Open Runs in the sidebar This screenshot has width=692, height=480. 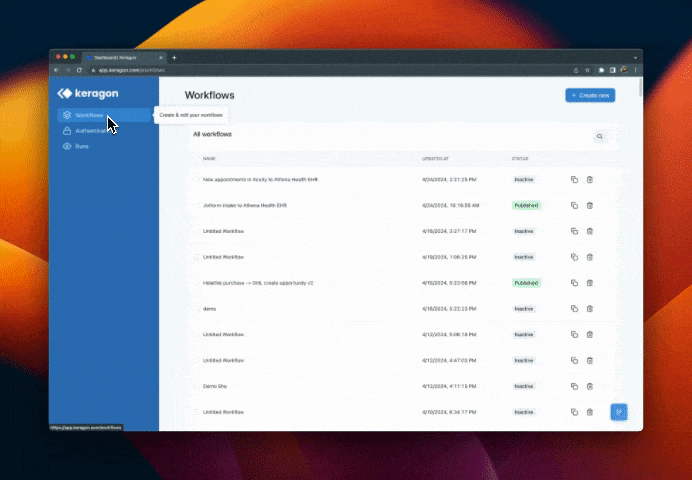point(104,146)
